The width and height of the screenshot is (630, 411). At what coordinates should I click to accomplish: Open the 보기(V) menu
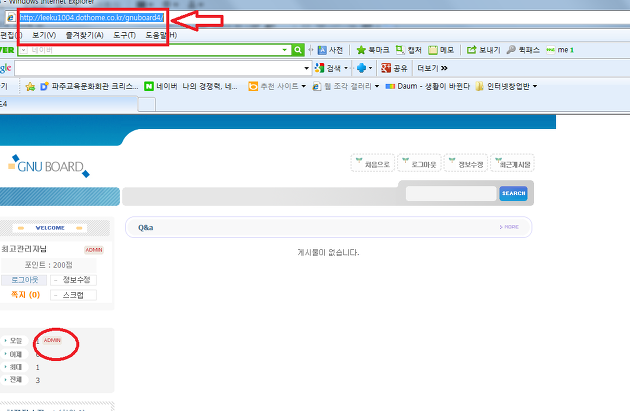[44, 35]
